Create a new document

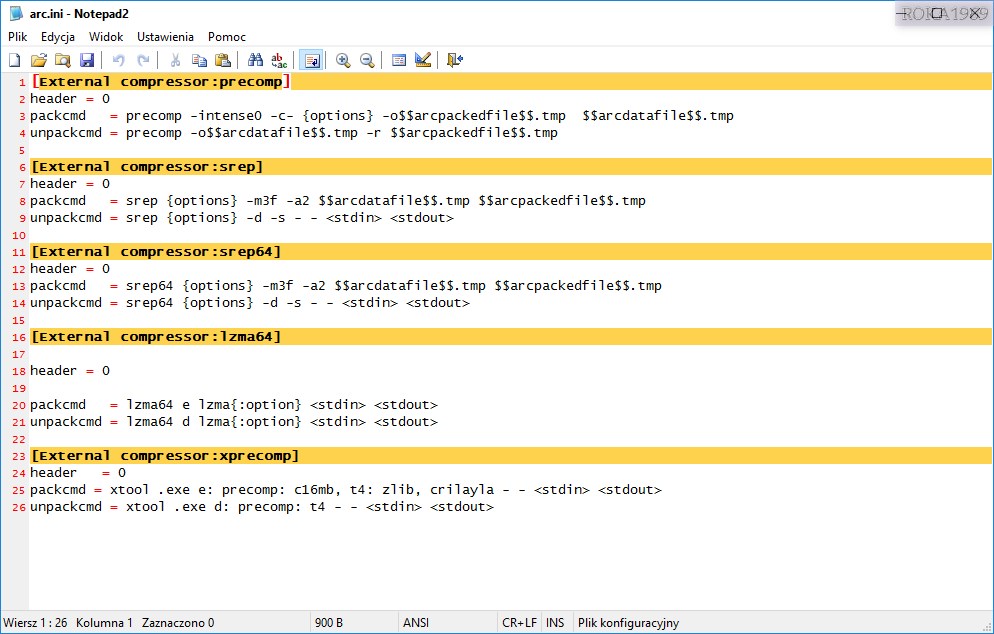pos(13,60)
